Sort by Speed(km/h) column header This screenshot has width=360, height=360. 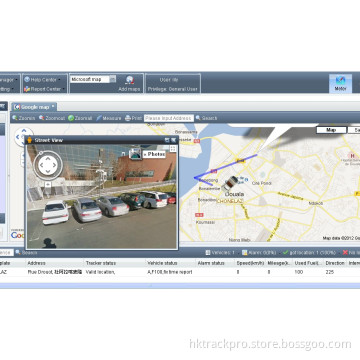point(250,263)
